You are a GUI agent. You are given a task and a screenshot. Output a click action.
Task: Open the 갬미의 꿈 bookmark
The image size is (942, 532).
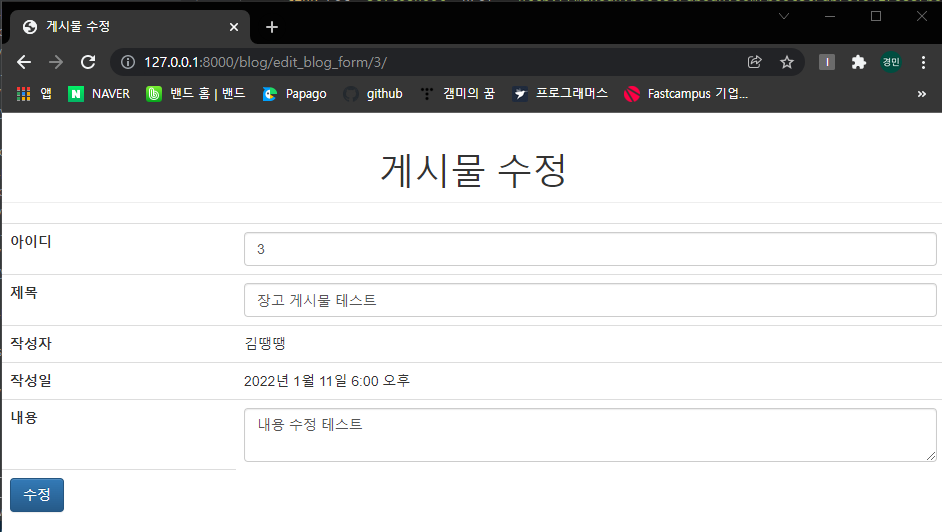(x=457, y=94)
